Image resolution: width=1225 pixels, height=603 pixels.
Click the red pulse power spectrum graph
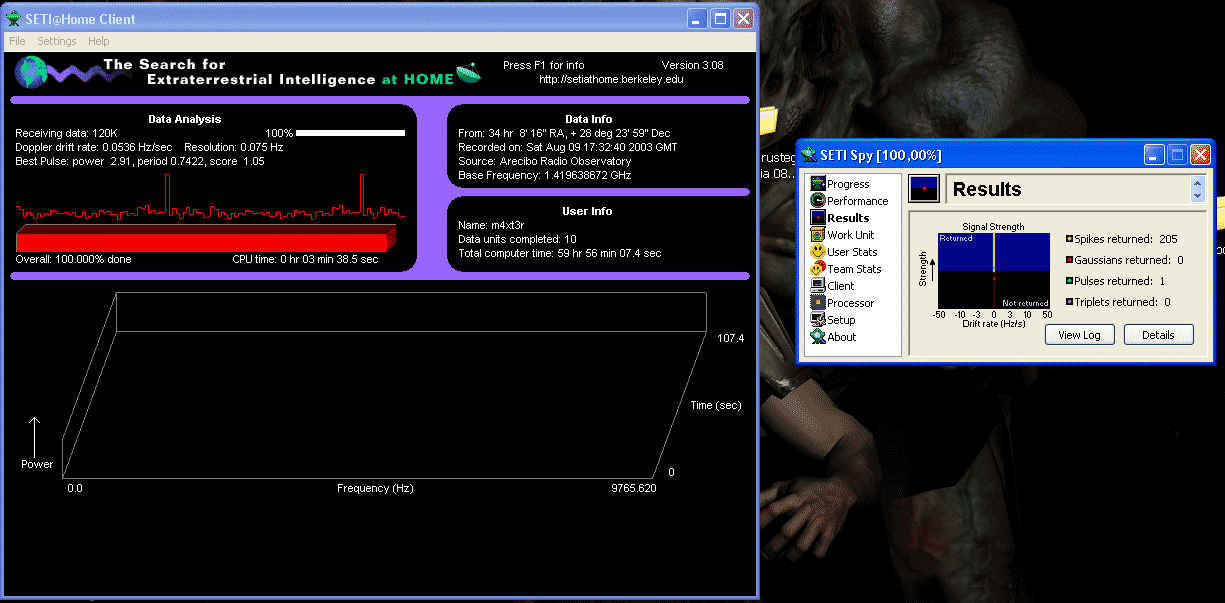(210, 197)
